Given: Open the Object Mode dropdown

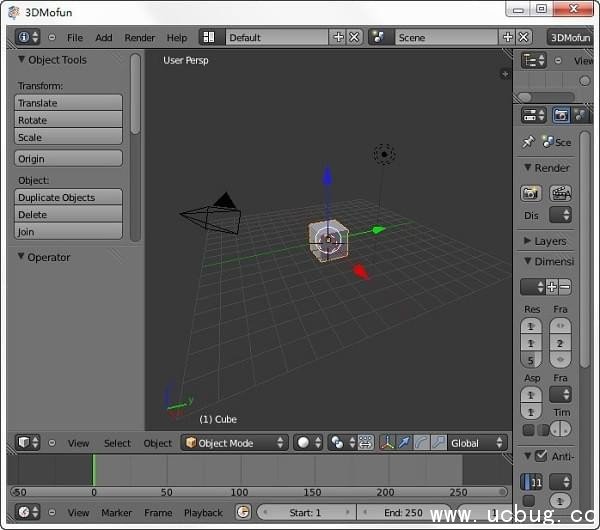Looking at the screenshot, I should [x=235, y=443].
